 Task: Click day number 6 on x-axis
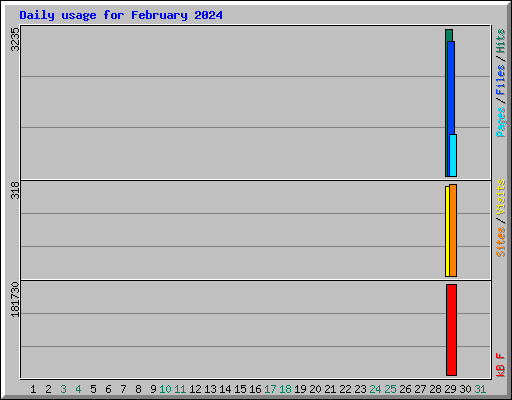click(108, 389)
